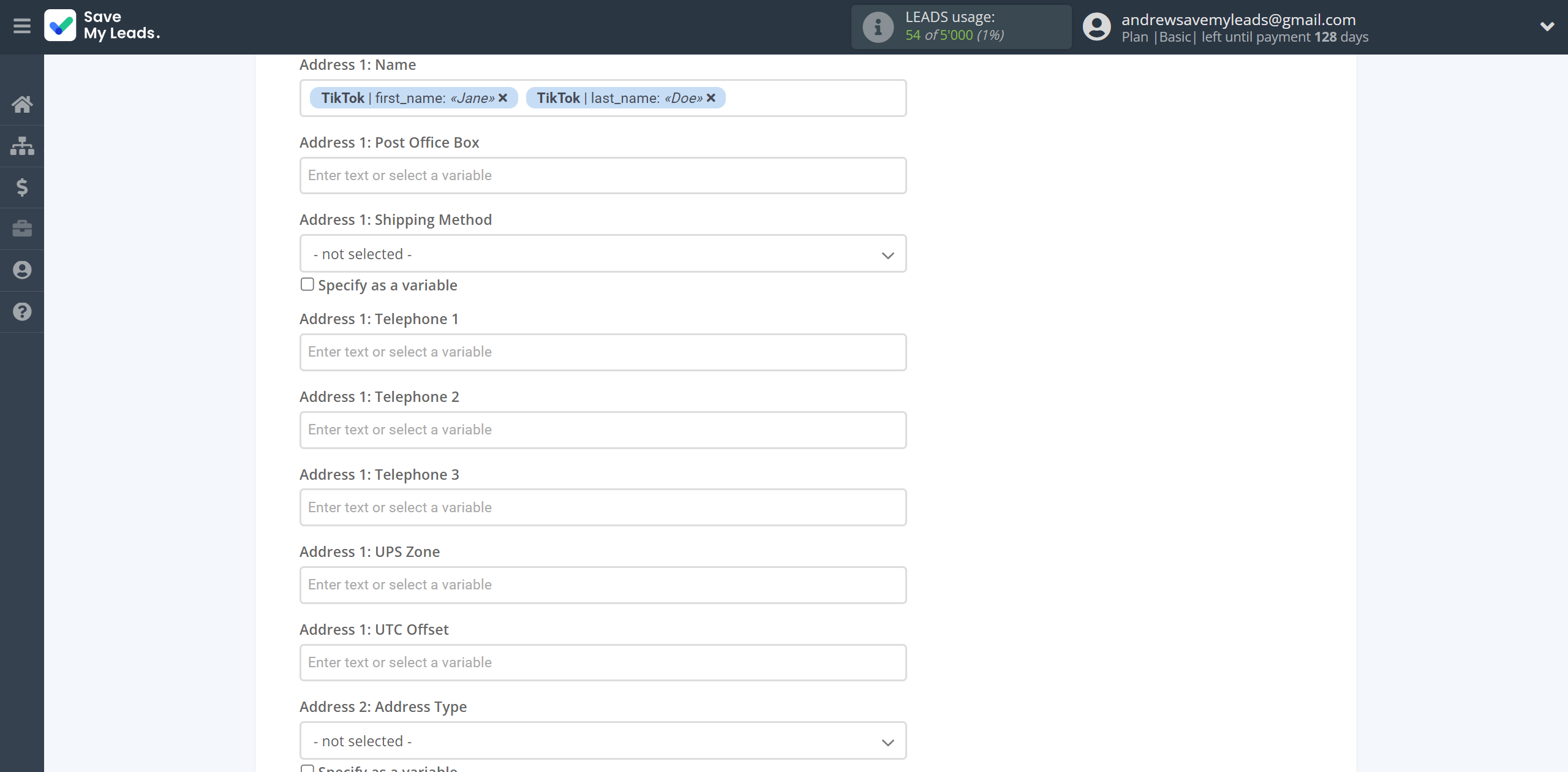1568x772 pixels.
Task: Click the user avatar icon
Action: click(1096, 27)
